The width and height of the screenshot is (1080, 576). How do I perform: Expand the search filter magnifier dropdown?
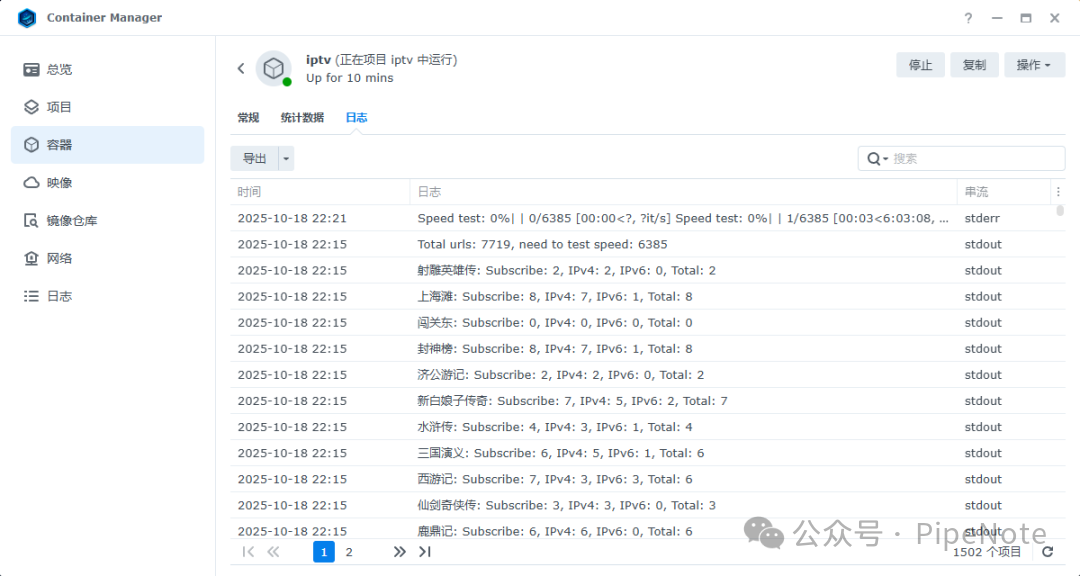pyautogui.click(x=877, y=158)
